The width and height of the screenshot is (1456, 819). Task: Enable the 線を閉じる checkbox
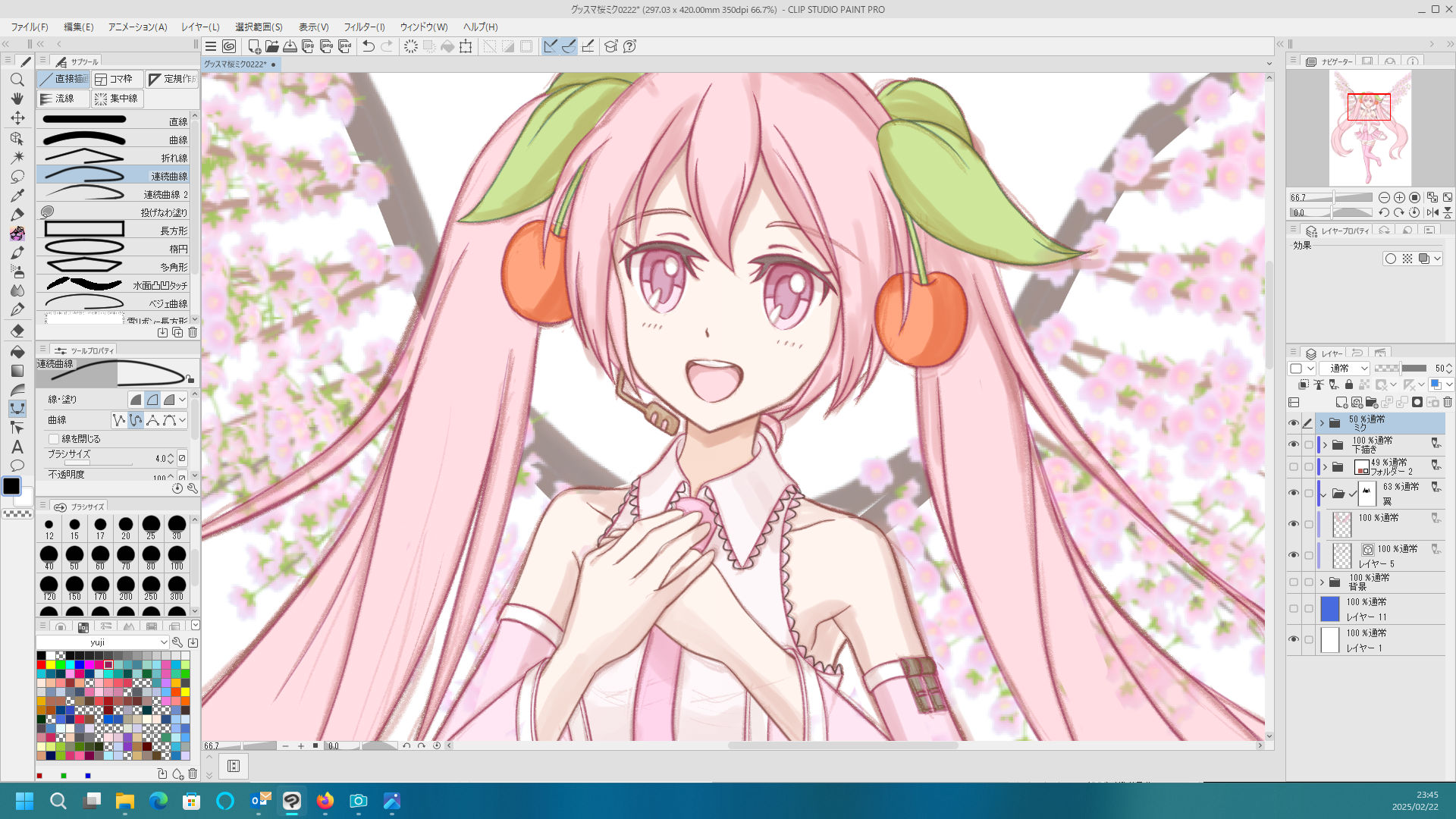54,438
